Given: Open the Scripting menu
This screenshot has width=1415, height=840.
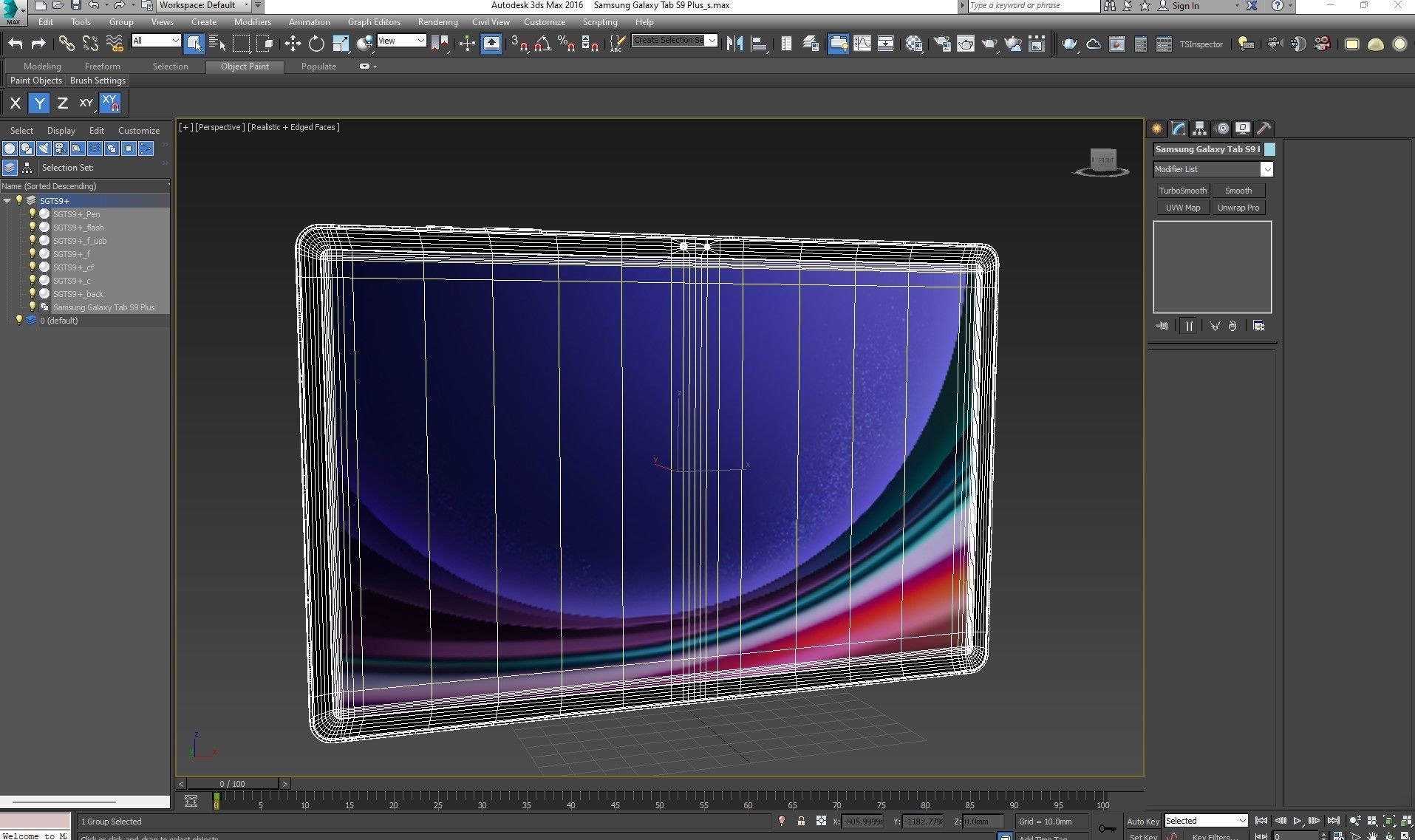Looking at the screenshot, I should point(600,22).
